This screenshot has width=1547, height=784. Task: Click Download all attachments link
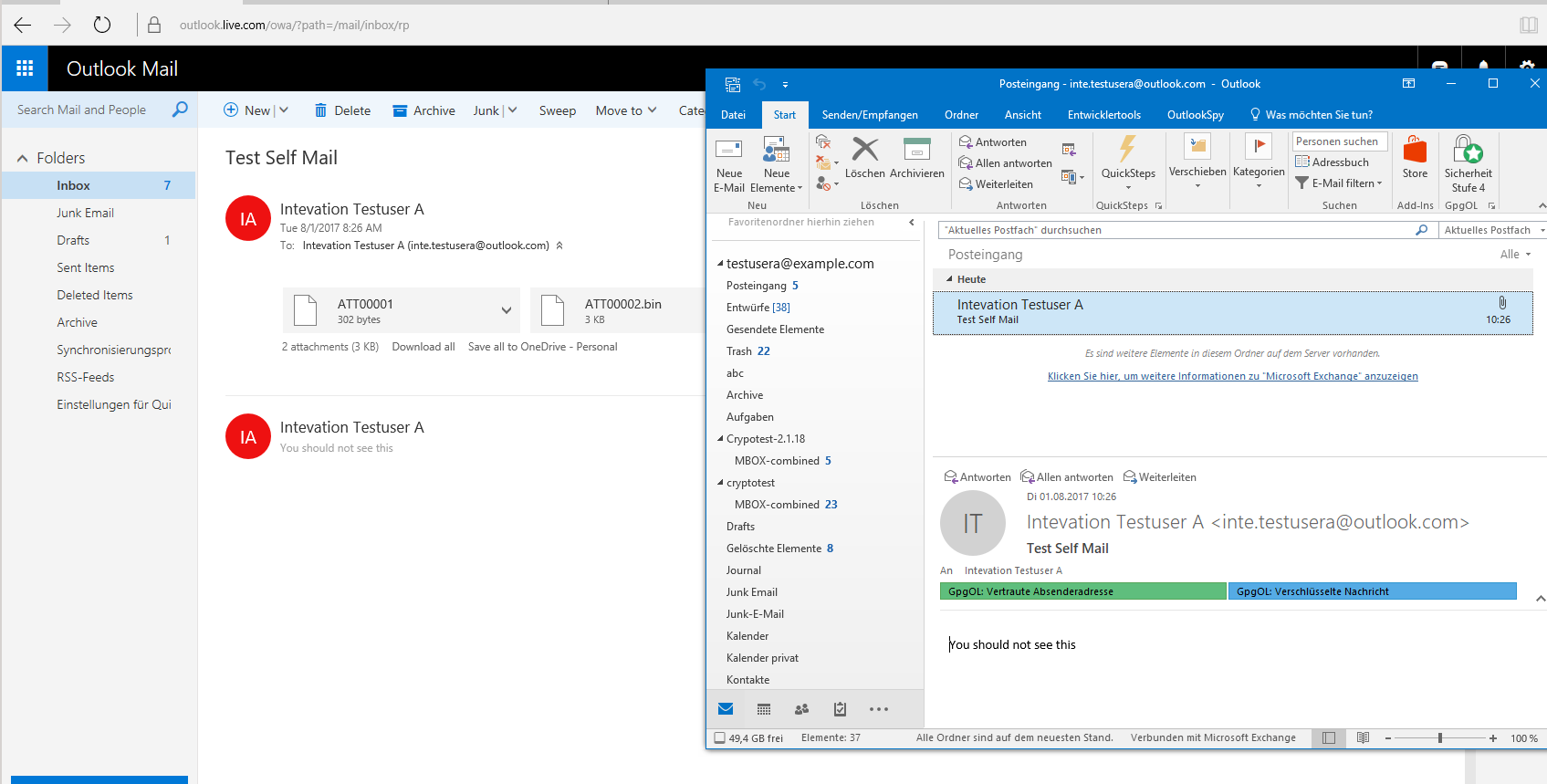click(423, 347)
